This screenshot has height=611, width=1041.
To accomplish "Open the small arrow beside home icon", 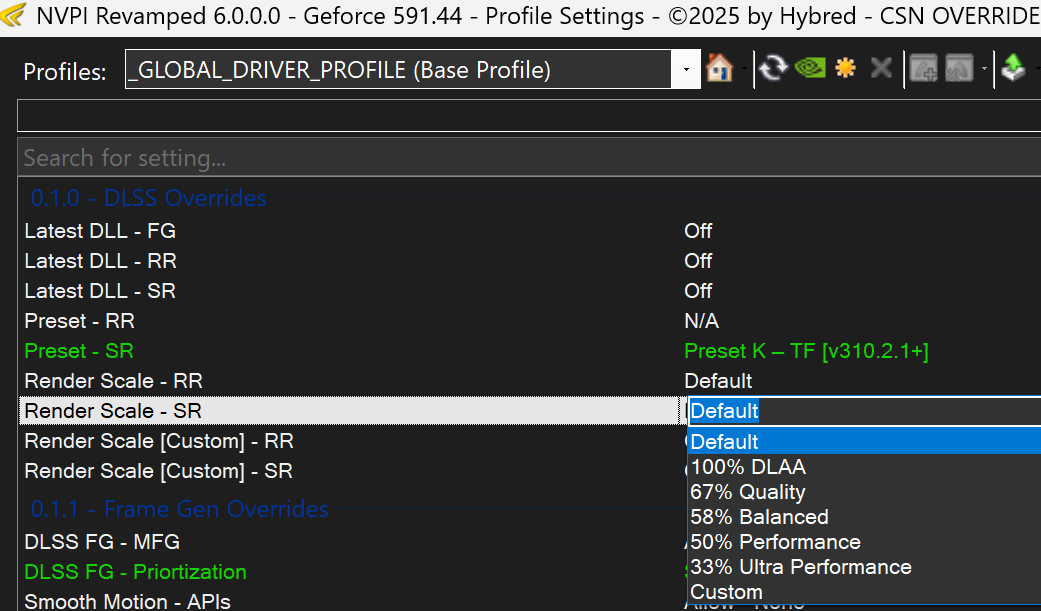I will click(x=744, y=69).
